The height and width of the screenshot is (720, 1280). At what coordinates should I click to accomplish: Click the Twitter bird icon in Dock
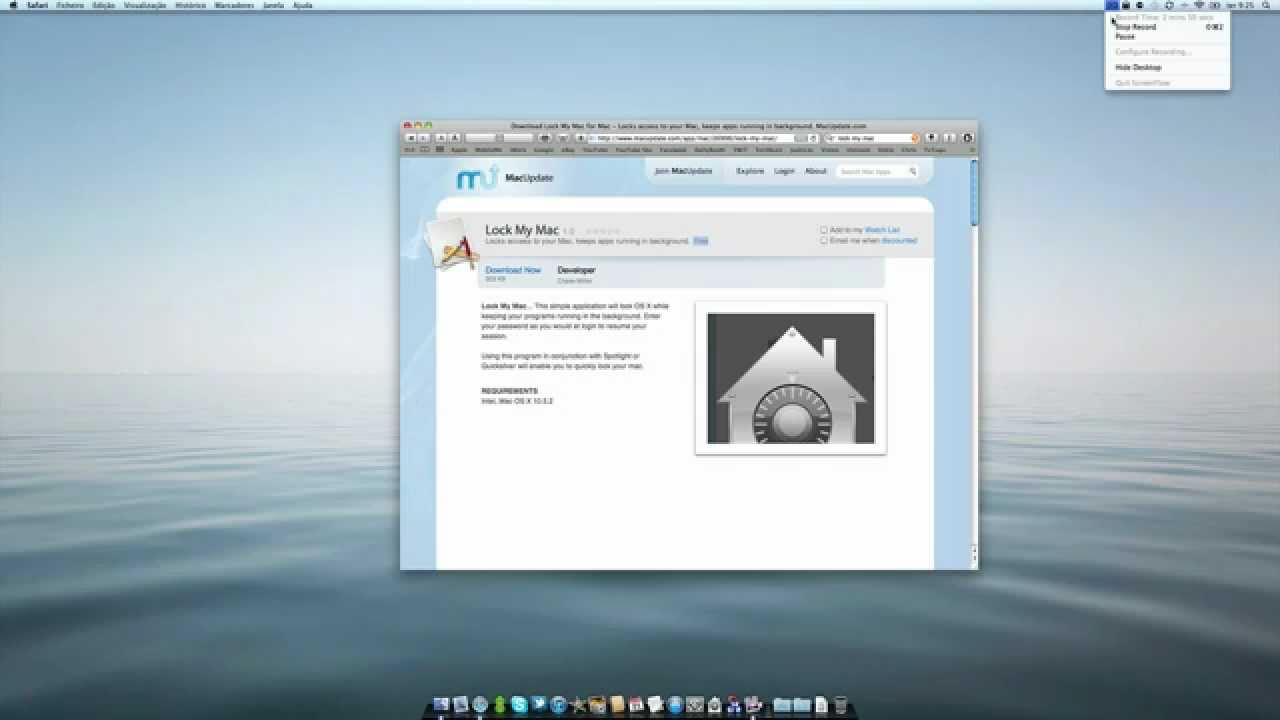pos(539,704)
